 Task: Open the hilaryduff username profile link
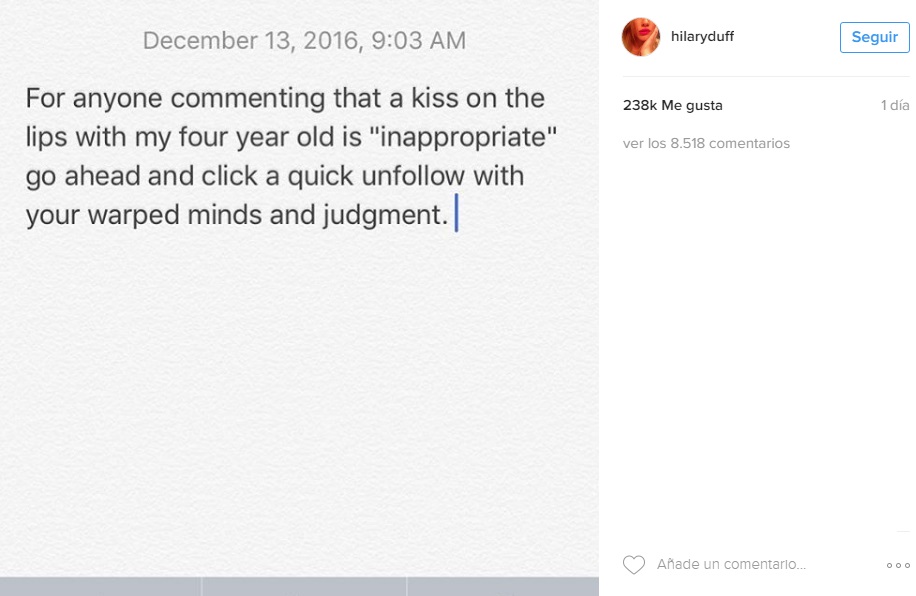point(701,37)
